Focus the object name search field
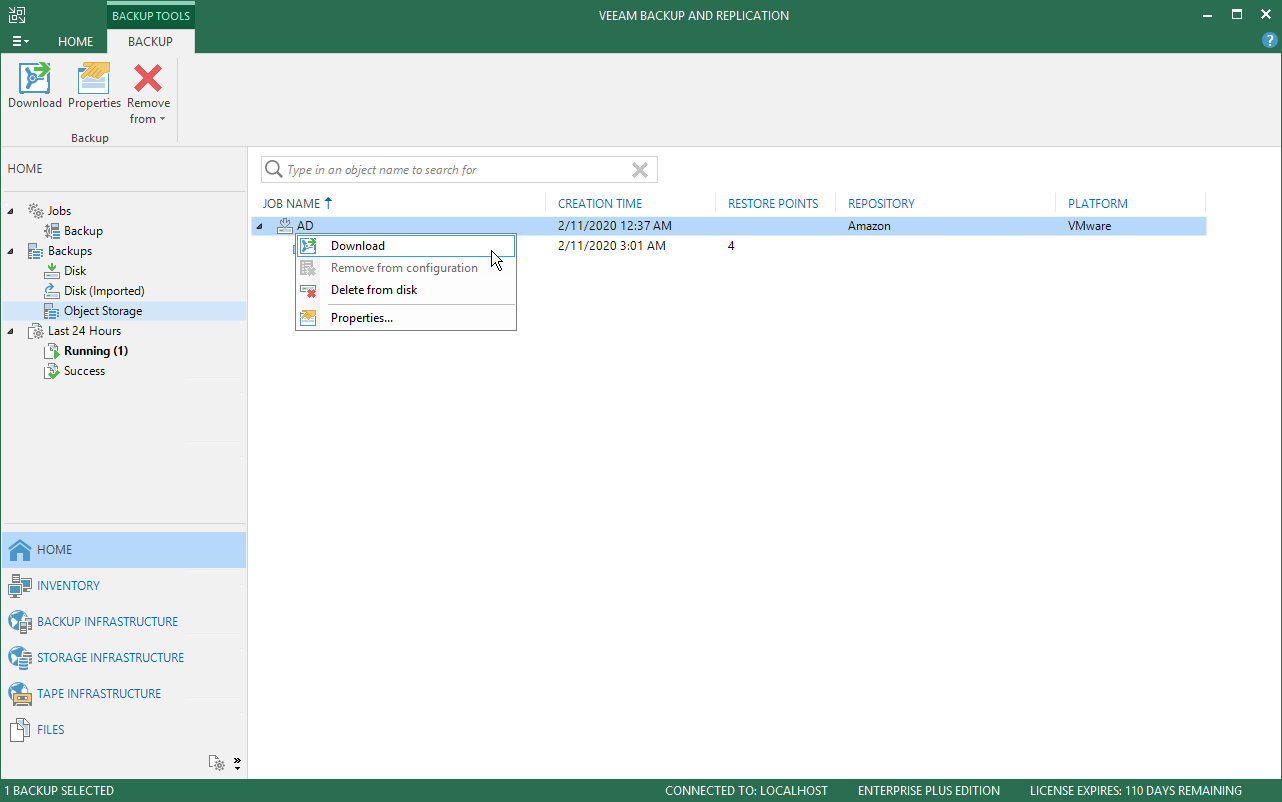 (x=459, y=170)
